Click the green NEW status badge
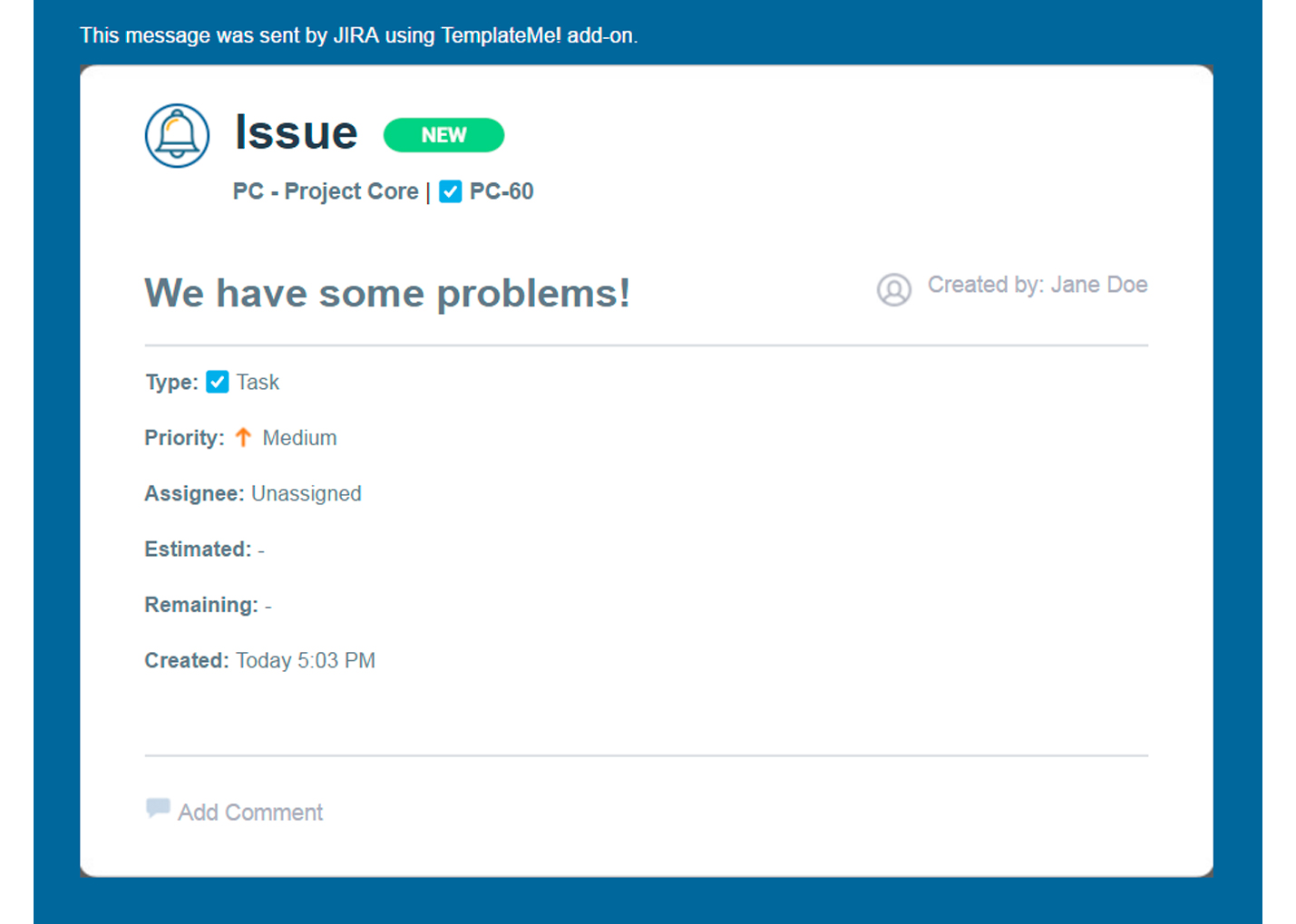1296x924 pixels. click(x=443, y=135)
